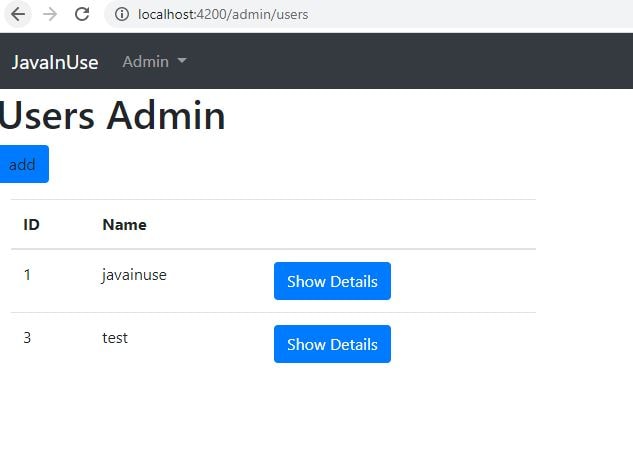
Task: Click the localhost address bar URL
Action: coord(223,15)
